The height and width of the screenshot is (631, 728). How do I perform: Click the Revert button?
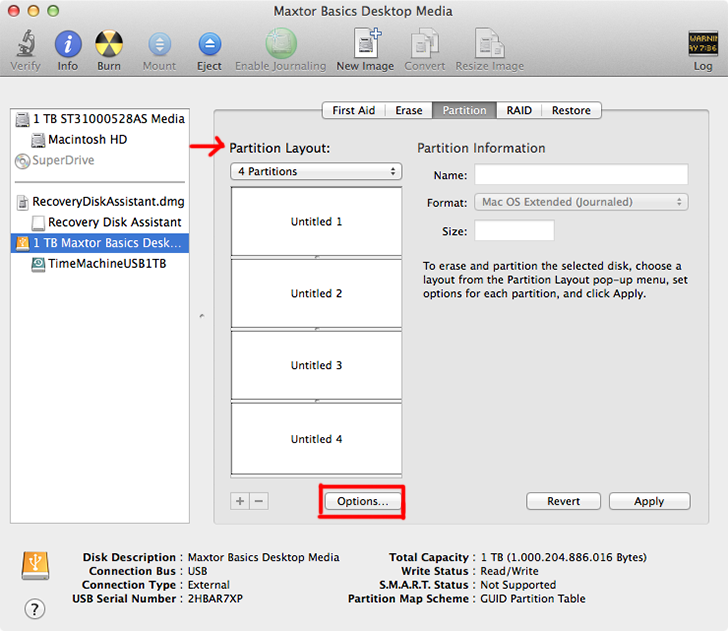coord(563,501)
